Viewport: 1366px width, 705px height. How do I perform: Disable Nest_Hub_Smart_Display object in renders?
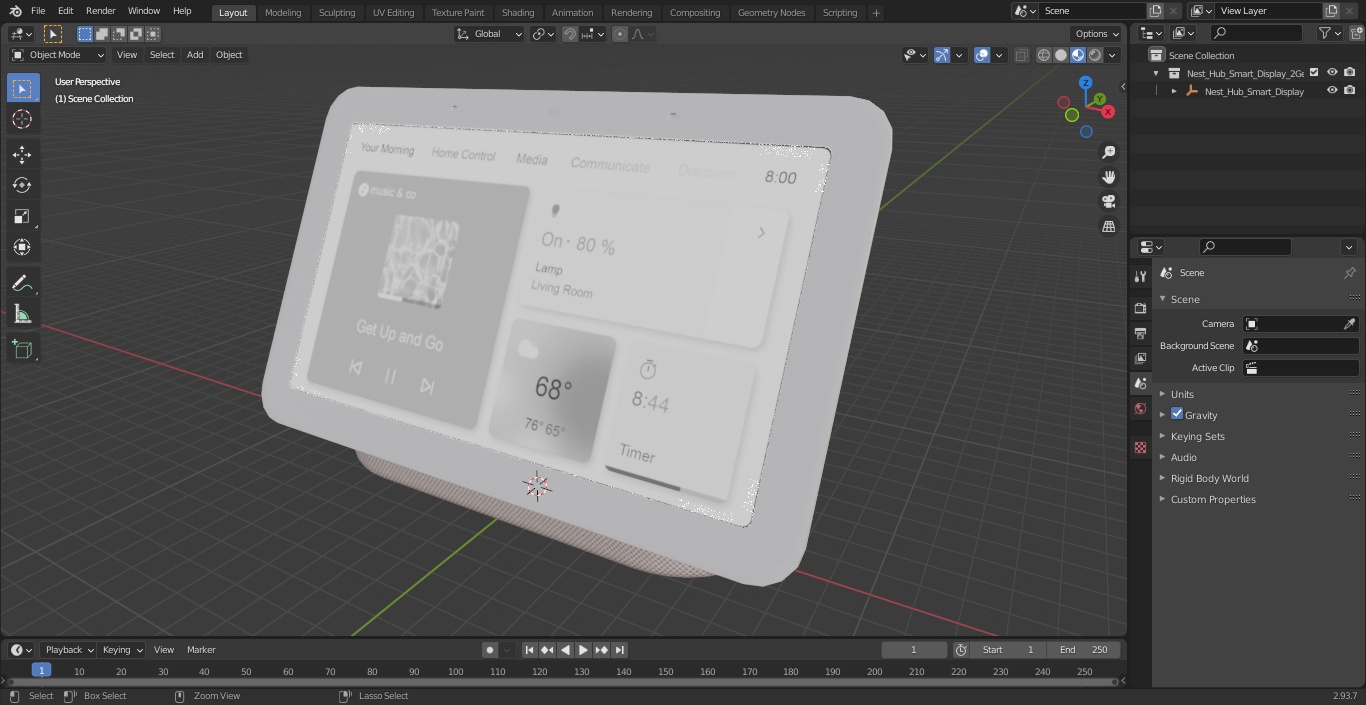click(1350, 90)
